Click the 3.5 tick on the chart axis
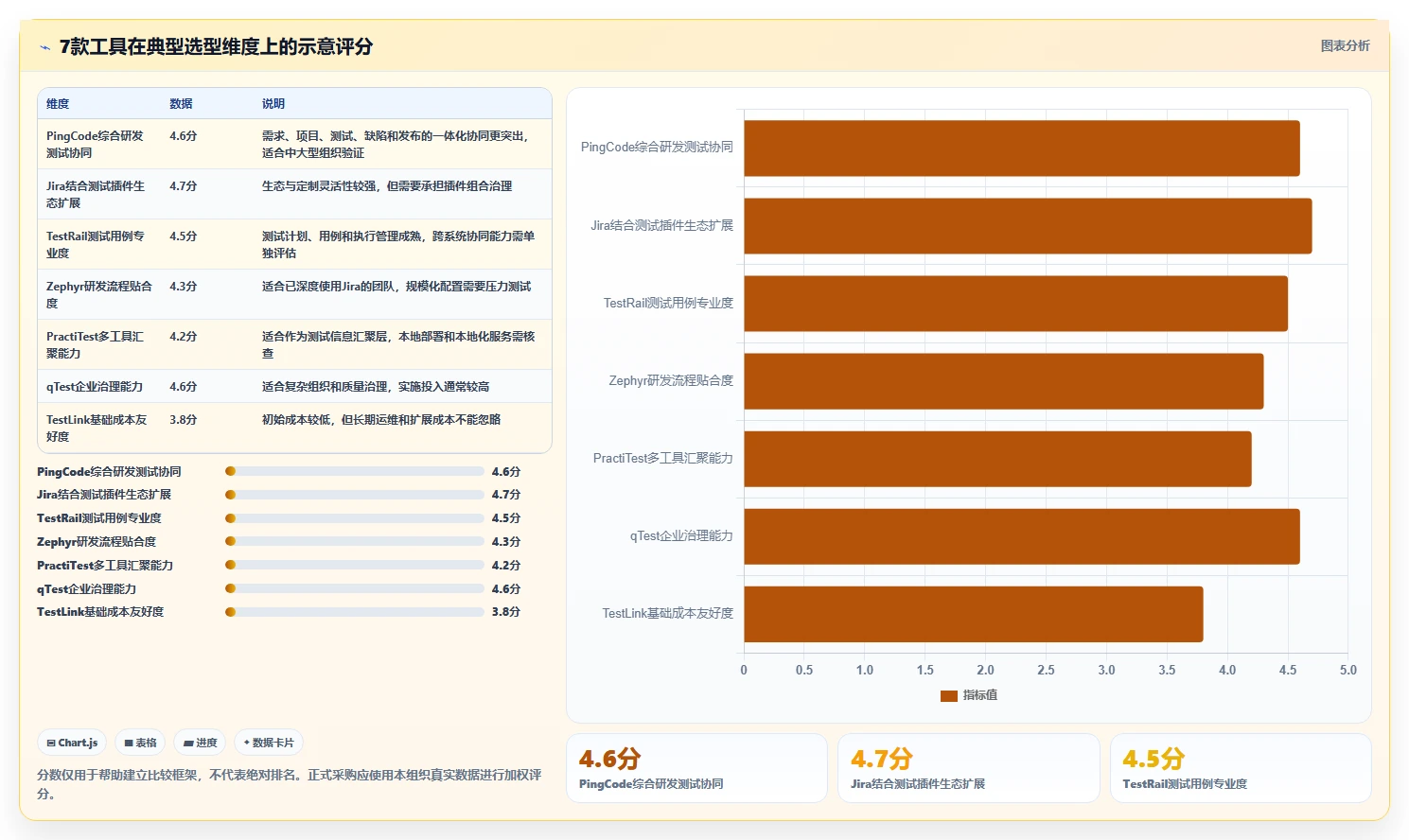Viewport: 1409px width, 840px height. (x=1167, y=670)
